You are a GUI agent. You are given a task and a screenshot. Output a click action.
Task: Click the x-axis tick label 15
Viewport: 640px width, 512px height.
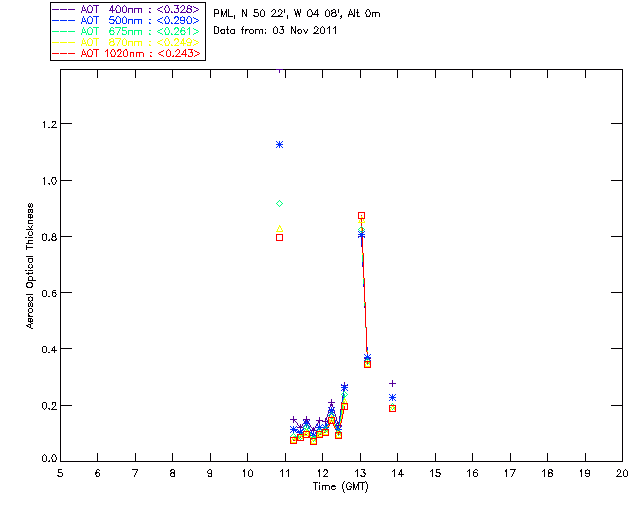pyautogui.click(x=435, y=473)
